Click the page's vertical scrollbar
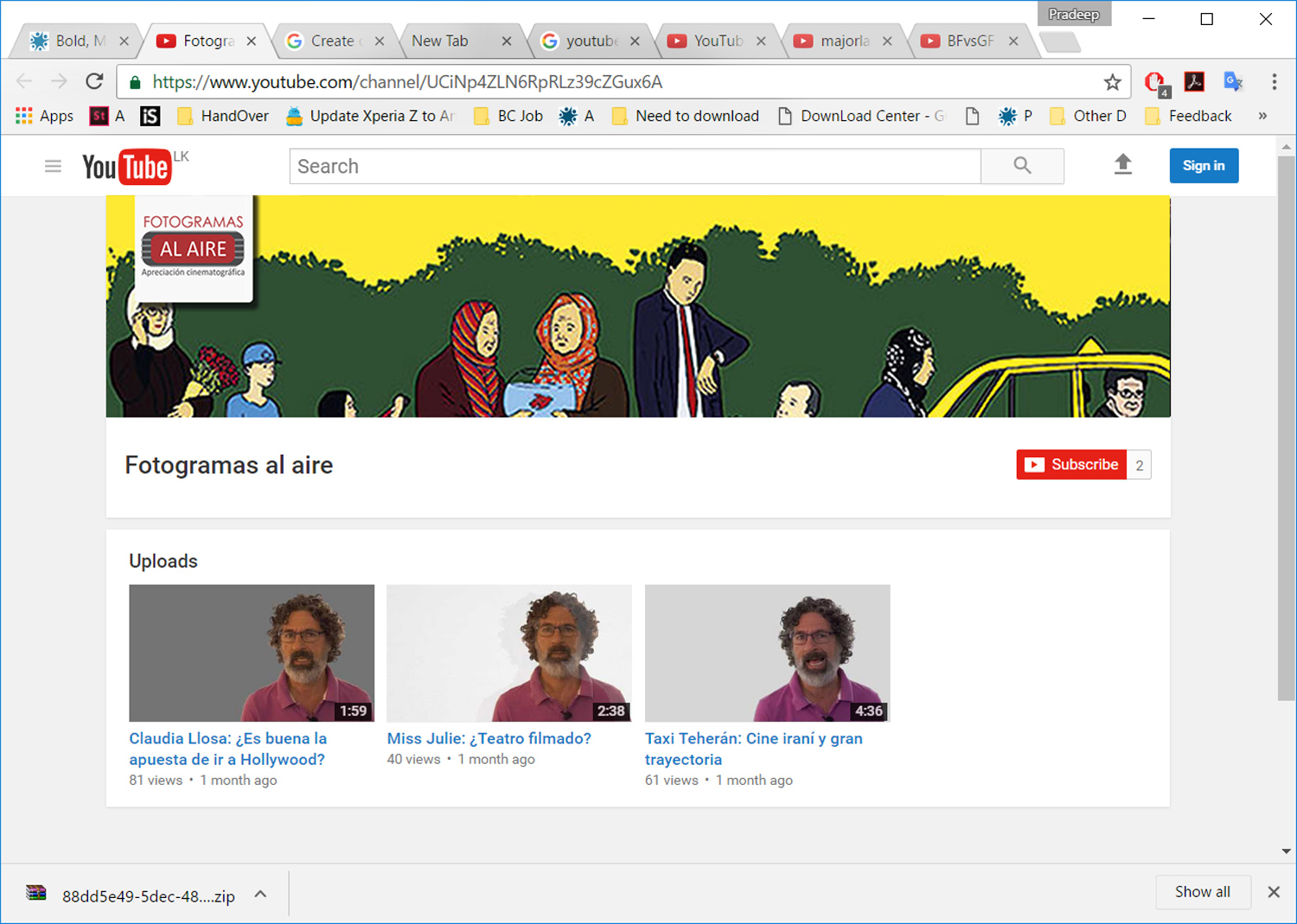The width and height of the screenshot is (1297, 924). coord(1286,432)
